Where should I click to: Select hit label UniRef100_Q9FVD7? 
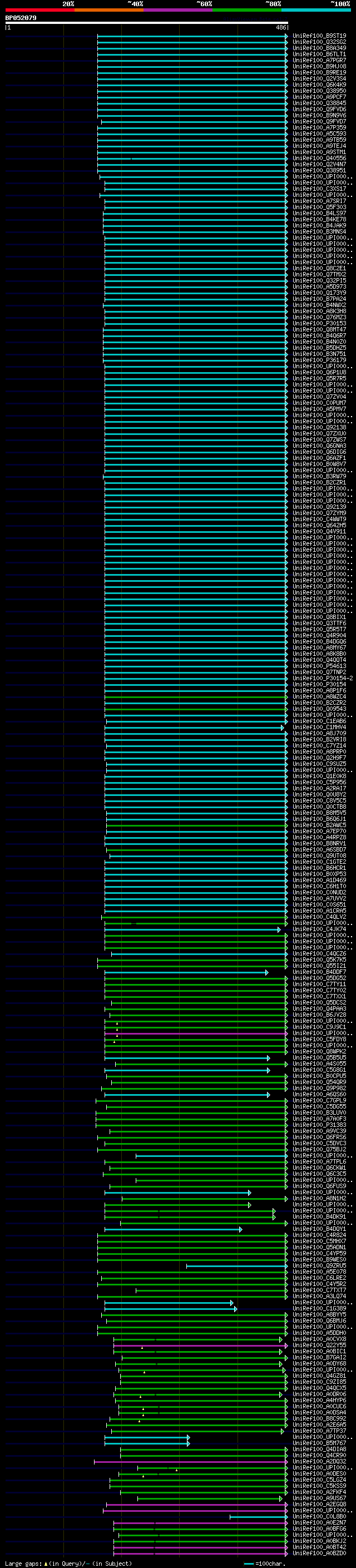coord(319,122)
